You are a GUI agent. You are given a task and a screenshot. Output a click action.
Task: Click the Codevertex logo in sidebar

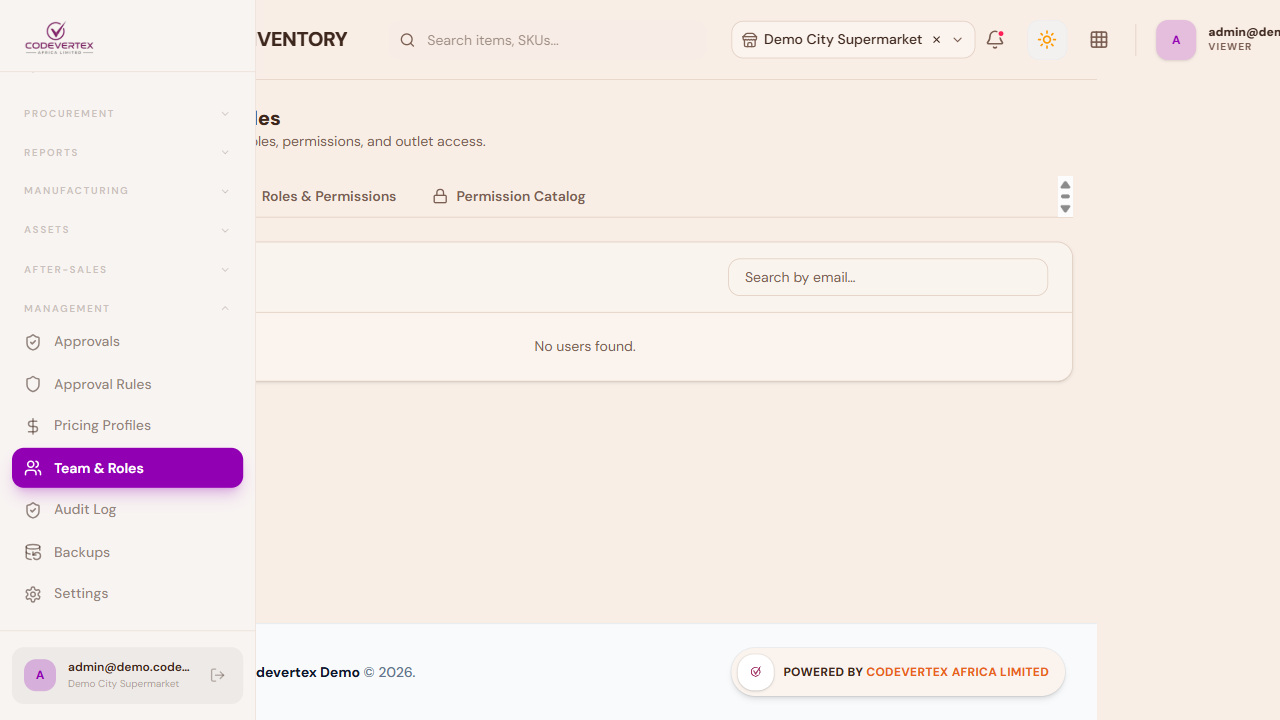(59, 38)
